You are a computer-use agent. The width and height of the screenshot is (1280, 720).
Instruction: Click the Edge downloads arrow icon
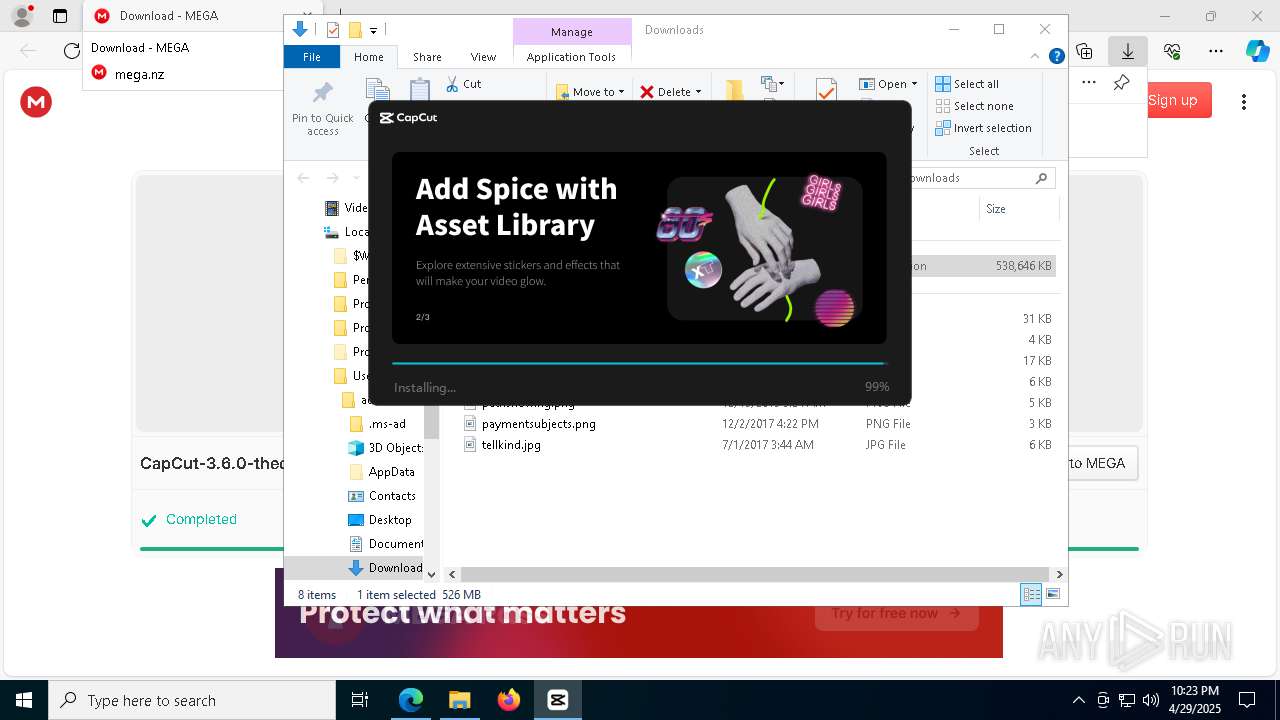pyautogui.click(x=1128, y=51)
